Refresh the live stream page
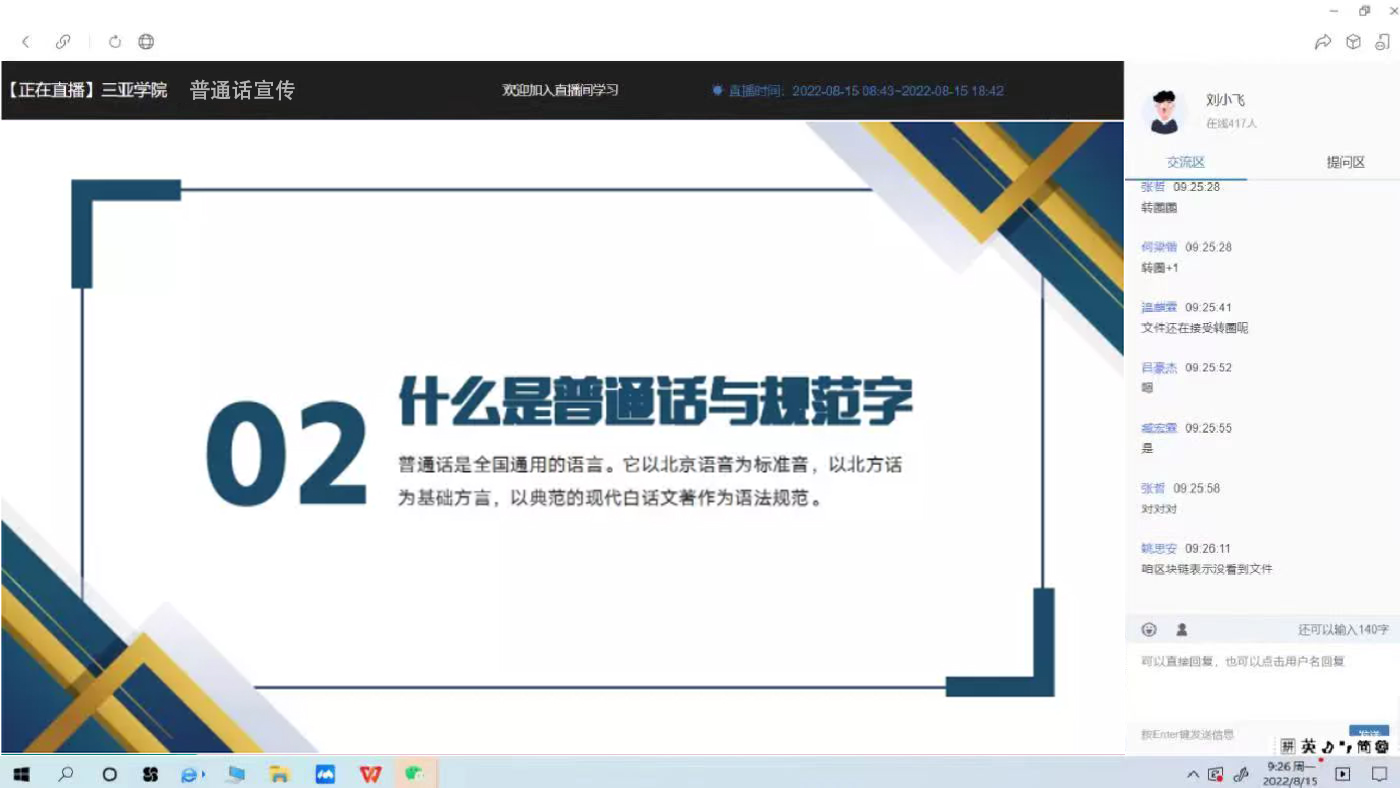The image size is (1400, 788). [x=114, y=41]
